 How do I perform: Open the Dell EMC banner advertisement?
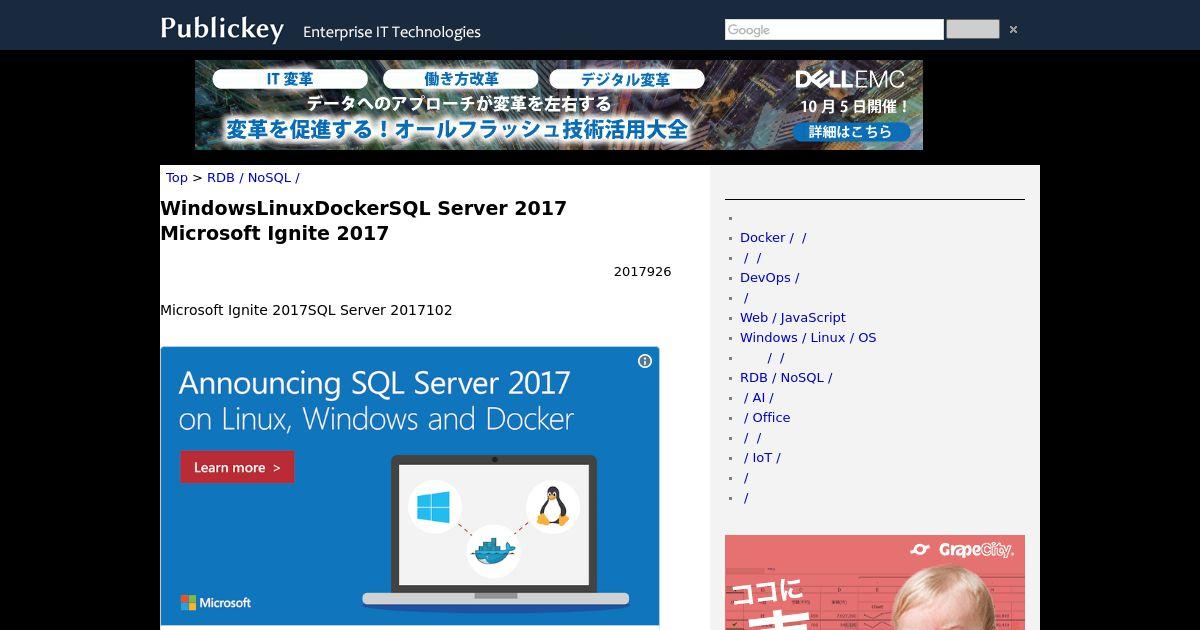(559, 105)
